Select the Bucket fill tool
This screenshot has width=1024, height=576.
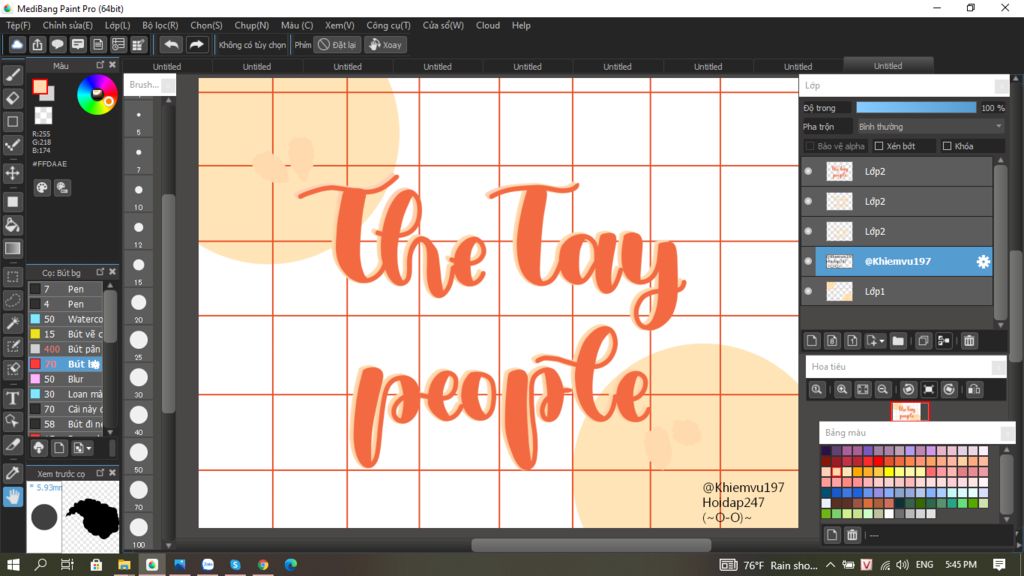(x=12, y=225)
